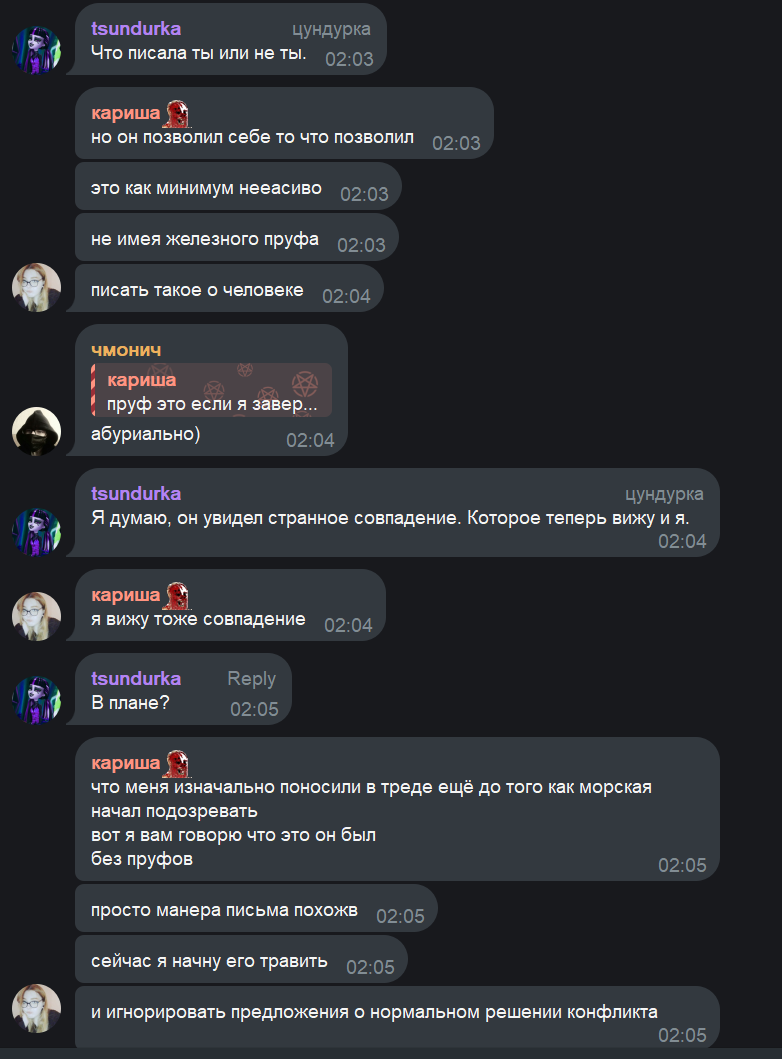Open the quoted reply 'пруф это если я завер...'
The image size is (782, 1059).
(211, 390)
